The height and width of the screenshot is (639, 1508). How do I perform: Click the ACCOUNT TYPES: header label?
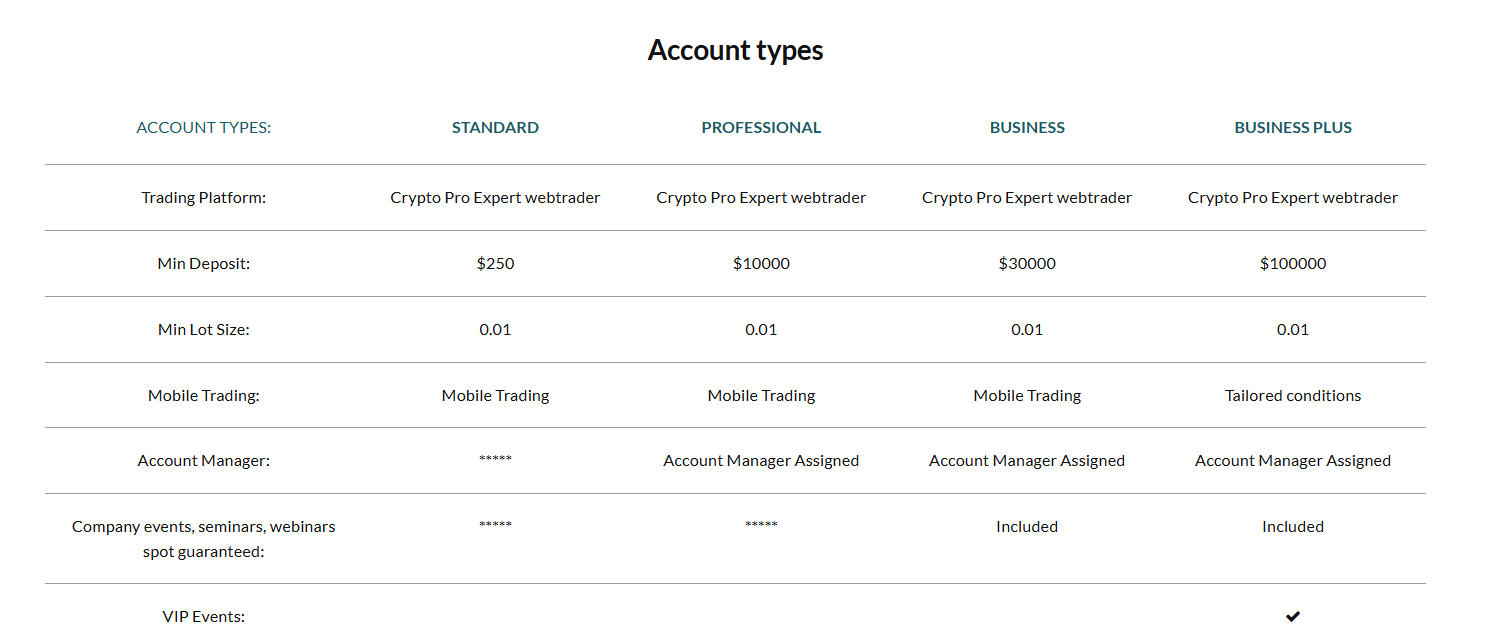pos(204,128)
